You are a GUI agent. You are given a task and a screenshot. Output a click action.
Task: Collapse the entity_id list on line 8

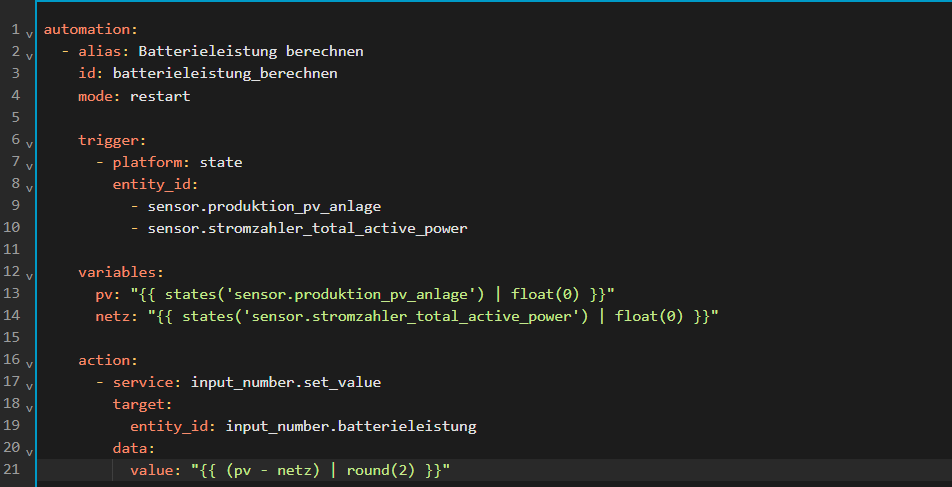tap(29, 188)
